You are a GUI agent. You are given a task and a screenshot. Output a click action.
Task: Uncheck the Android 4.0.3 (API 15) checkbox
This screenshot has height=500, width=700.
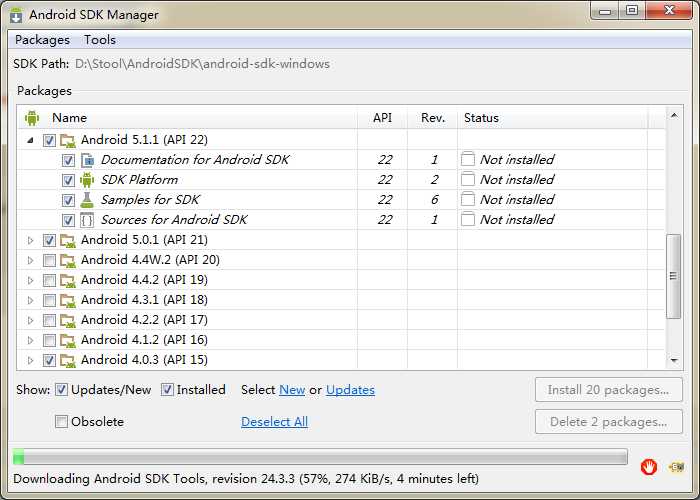click(49, 360)
